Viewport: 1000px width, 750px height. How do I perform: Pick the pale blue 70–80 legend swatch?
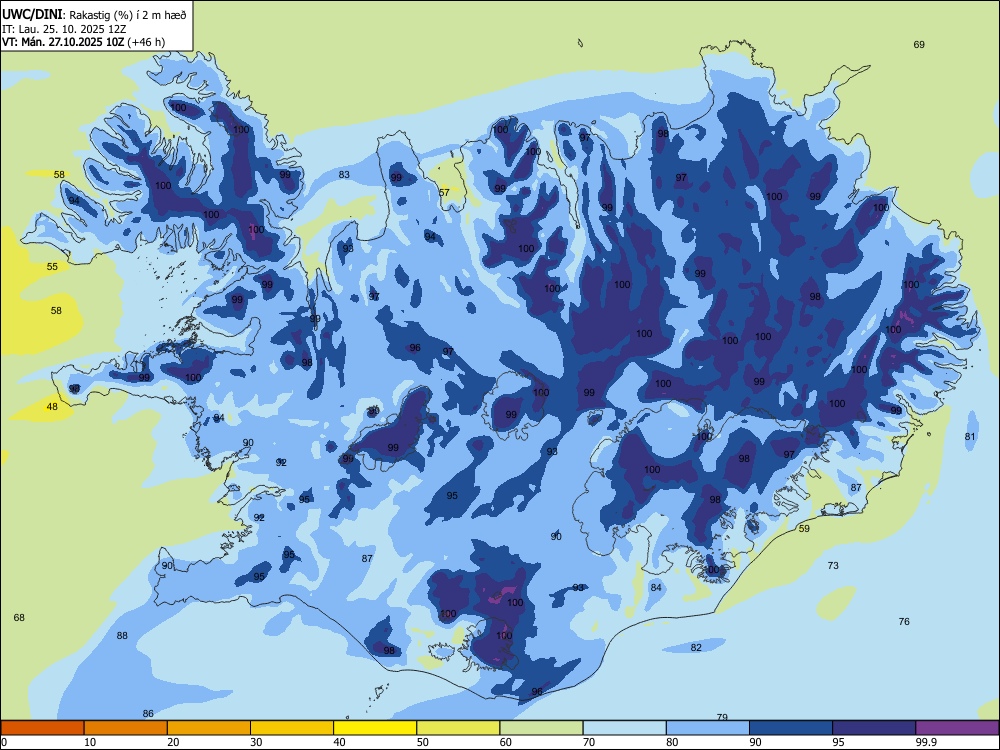point(624,728)
